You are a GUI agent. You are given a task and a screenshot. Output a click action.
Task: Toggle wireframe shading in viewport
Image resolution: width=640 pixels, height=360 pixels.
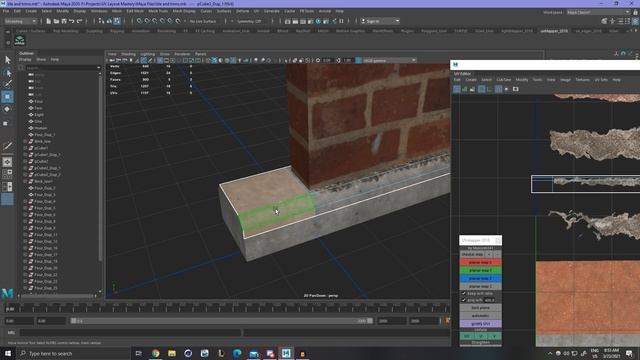click(207, 60)
